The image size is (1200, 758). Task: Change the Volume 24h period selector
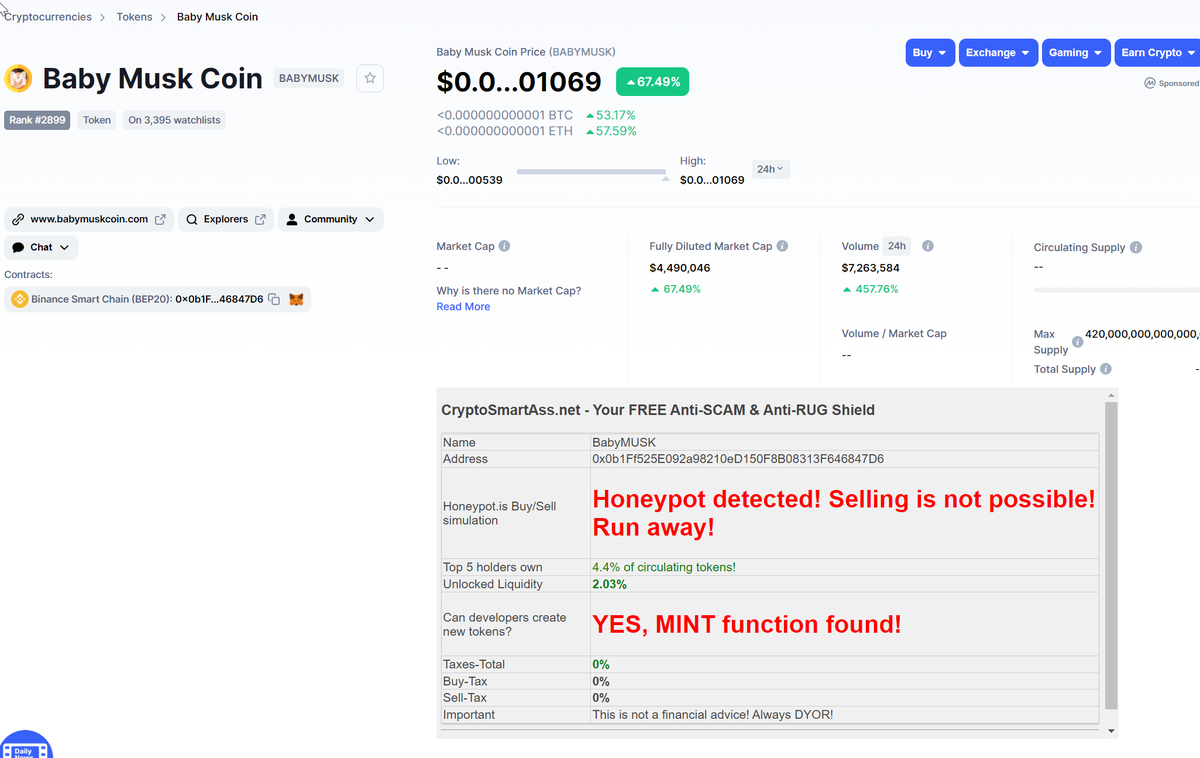point(897,246)
